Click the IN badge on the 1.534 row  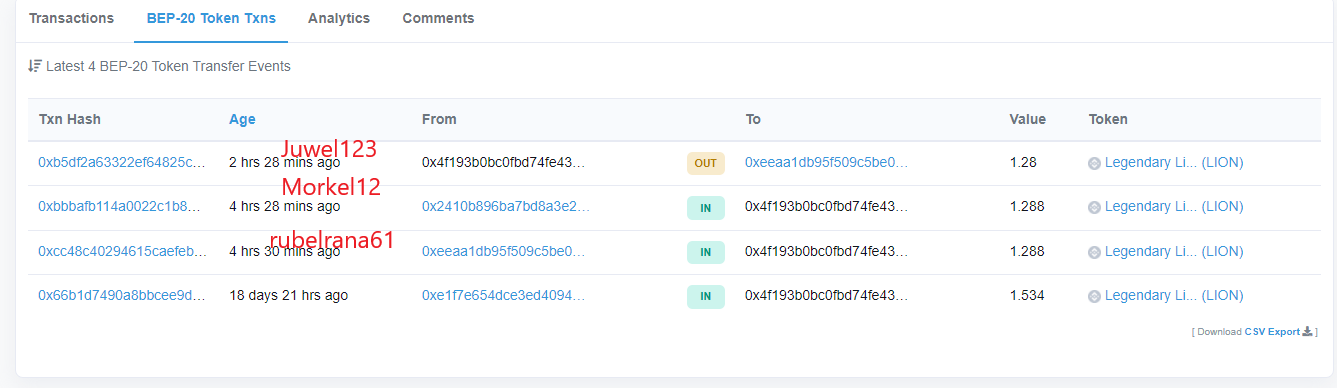(x=705, y=296)
